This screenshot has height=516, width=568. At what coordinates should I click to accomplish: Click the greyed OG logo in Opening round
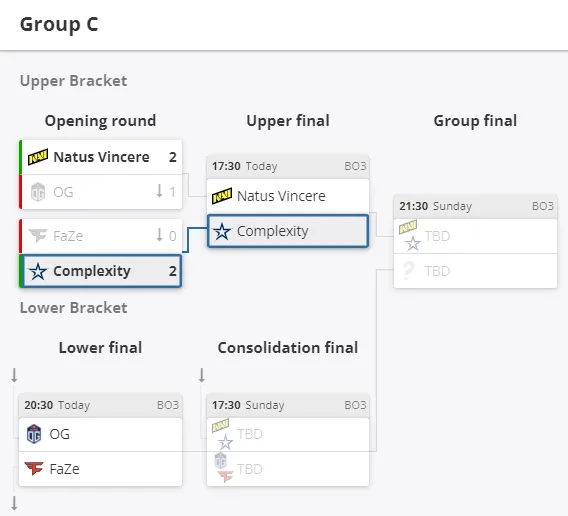point(38,192)
